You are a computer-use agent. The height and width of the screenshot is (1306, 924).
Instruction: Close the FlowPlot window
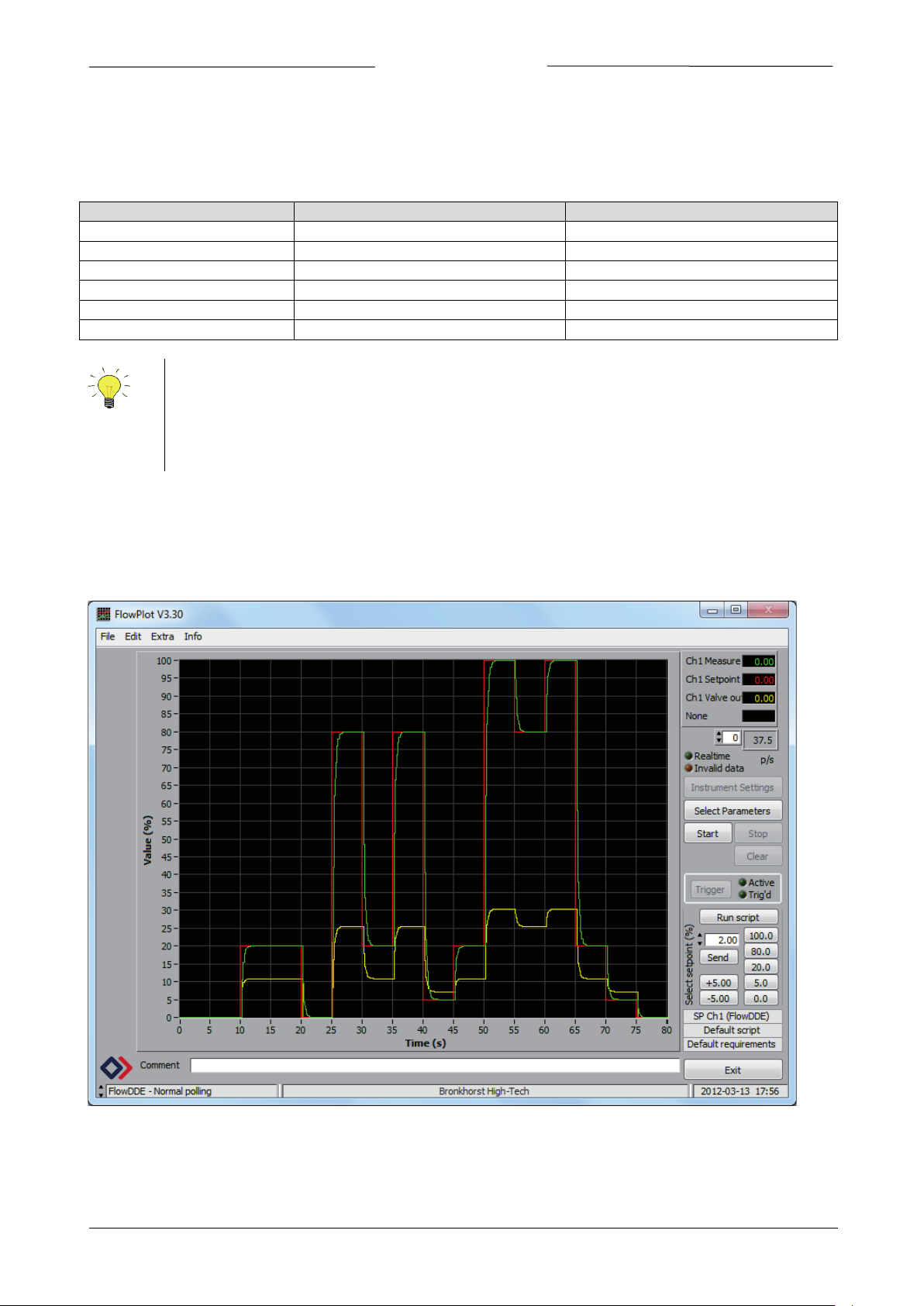coord(768,610)
